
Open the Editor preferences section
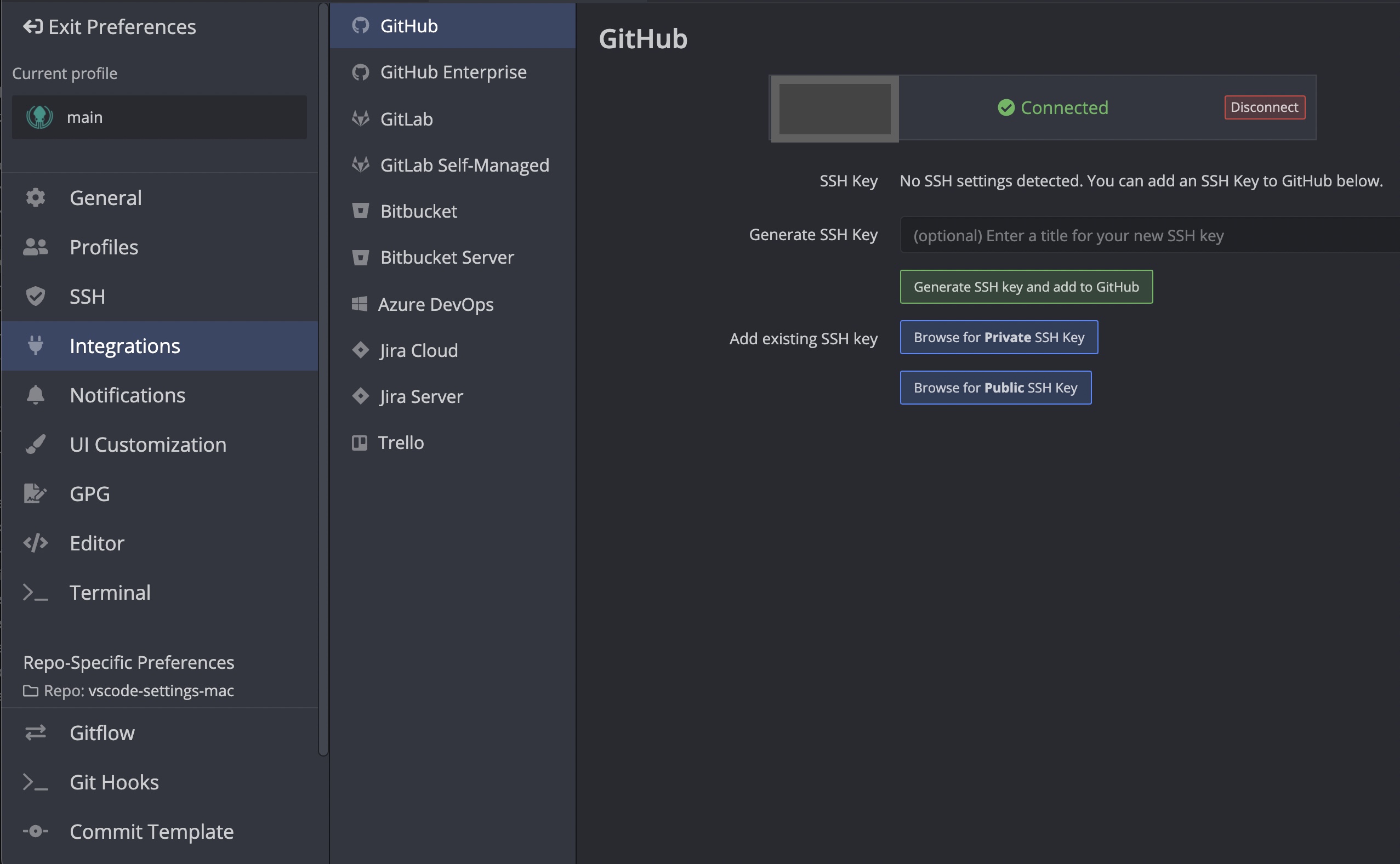[97, 543]
